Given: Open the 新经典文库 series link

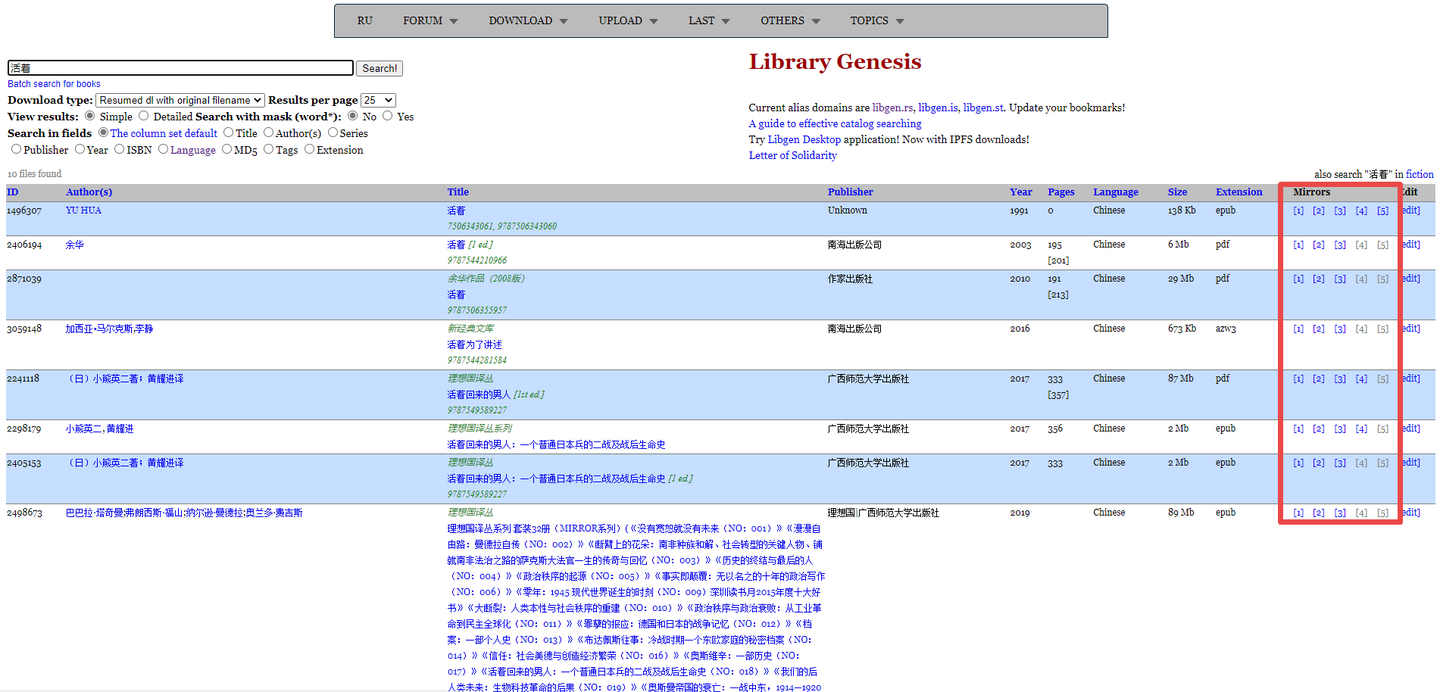Looking at the screenshot, I should [470, 329].
